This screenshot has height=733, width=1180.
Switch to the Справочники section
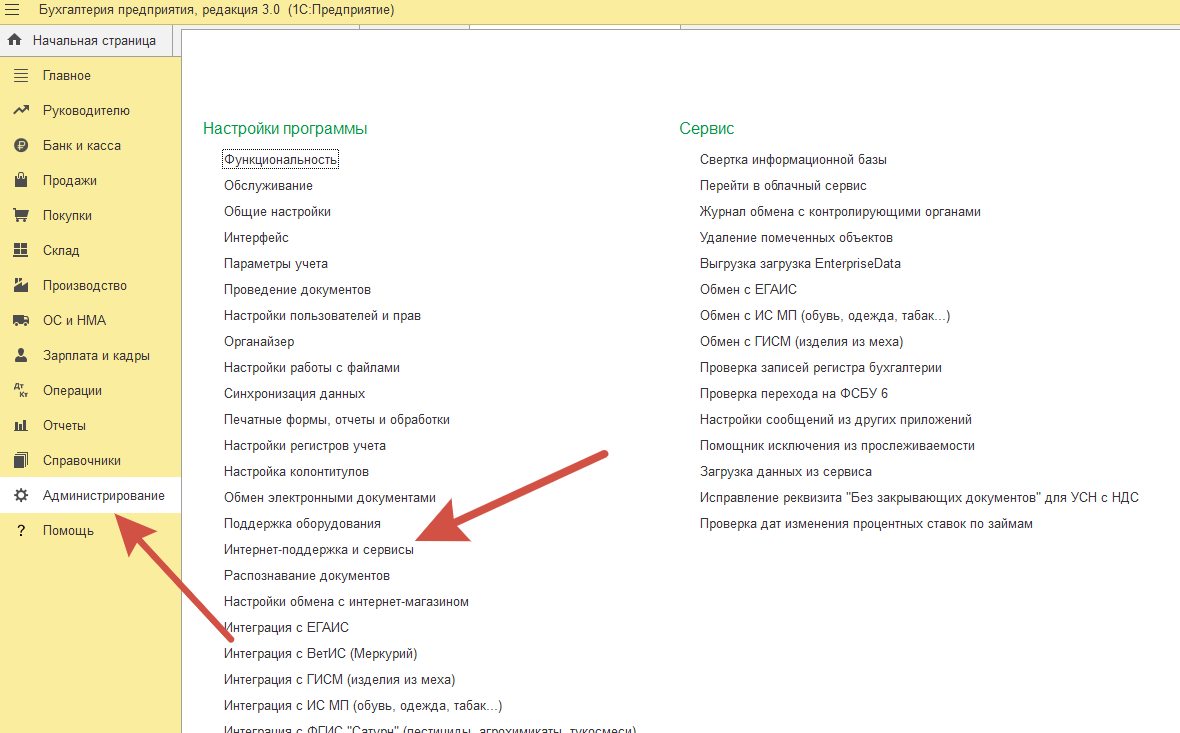pyautogui.click(x=81, y=461)
